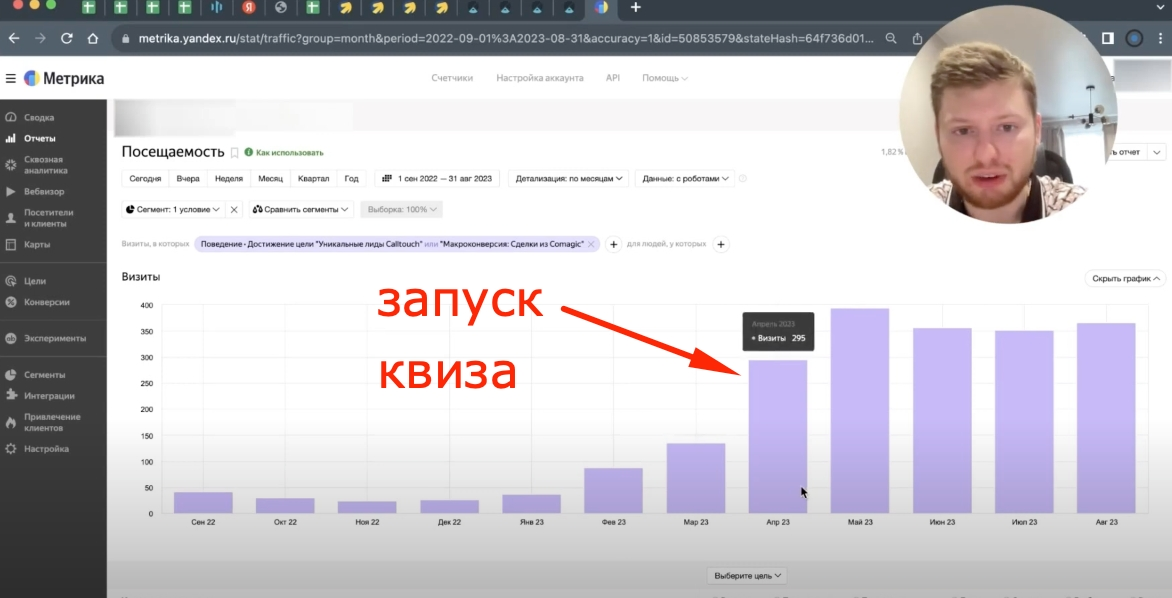Viewport: 1172px width, 598px height.
Task: Go back in the browser
Action: [x=14, y=38]
